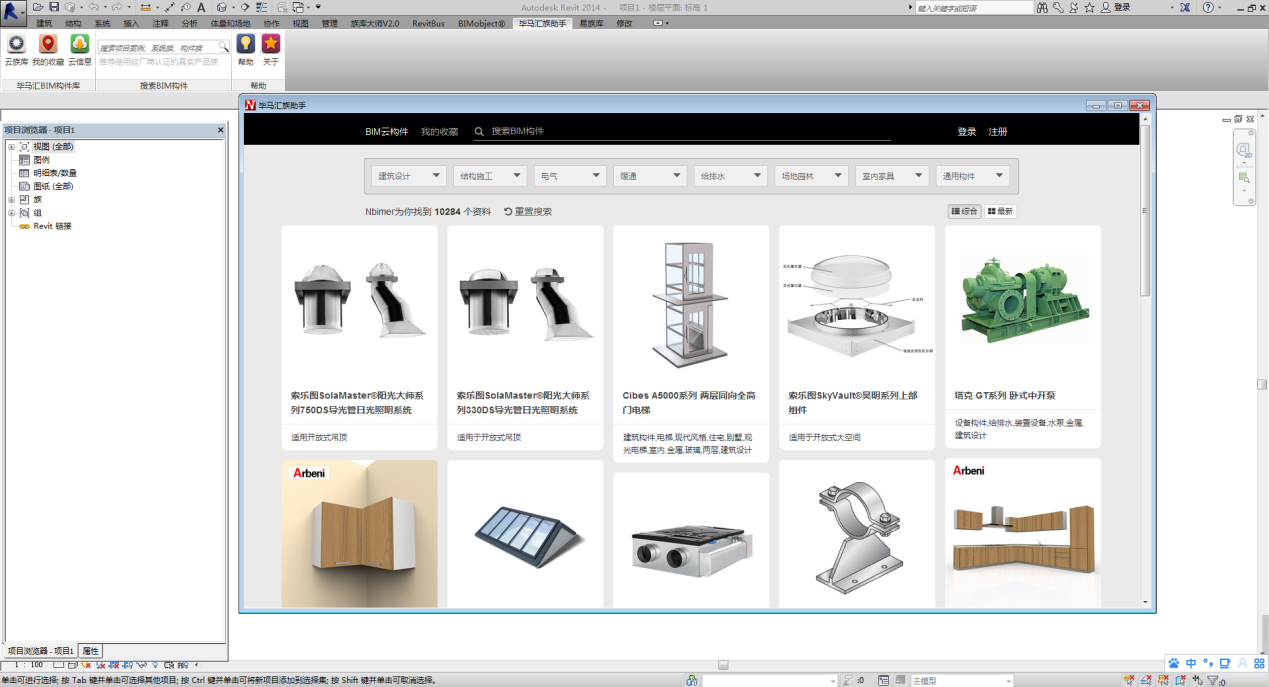Viewport: 1269px width, 687px height.
Task: Open the 建筑设计 category dropdown
Action: [409, 176]
